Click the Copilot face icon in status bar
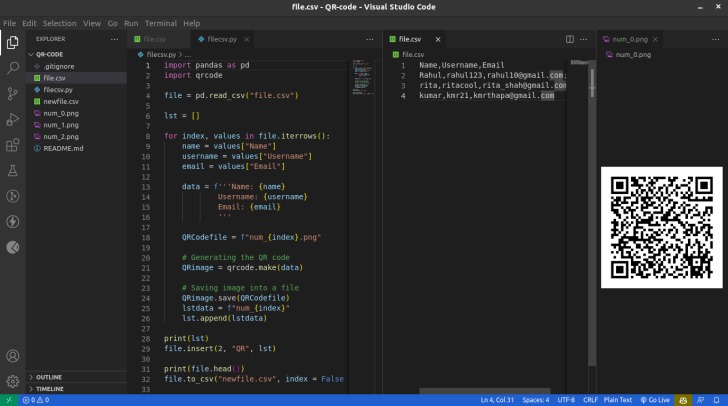The width and height of the screenshot is (728, 406). coord(683,400)
